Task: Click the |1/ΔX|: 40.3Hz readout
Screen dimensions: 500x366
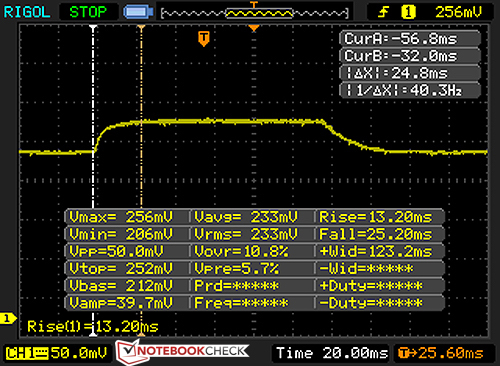Action: coord(410,90)
